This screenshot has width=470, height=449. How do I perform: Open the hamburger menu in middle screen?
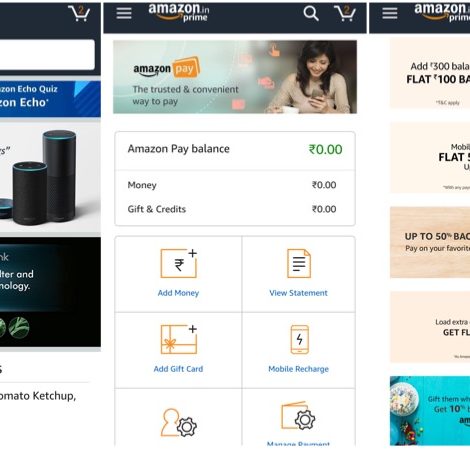pyautogui.click(x=124, y=13)
